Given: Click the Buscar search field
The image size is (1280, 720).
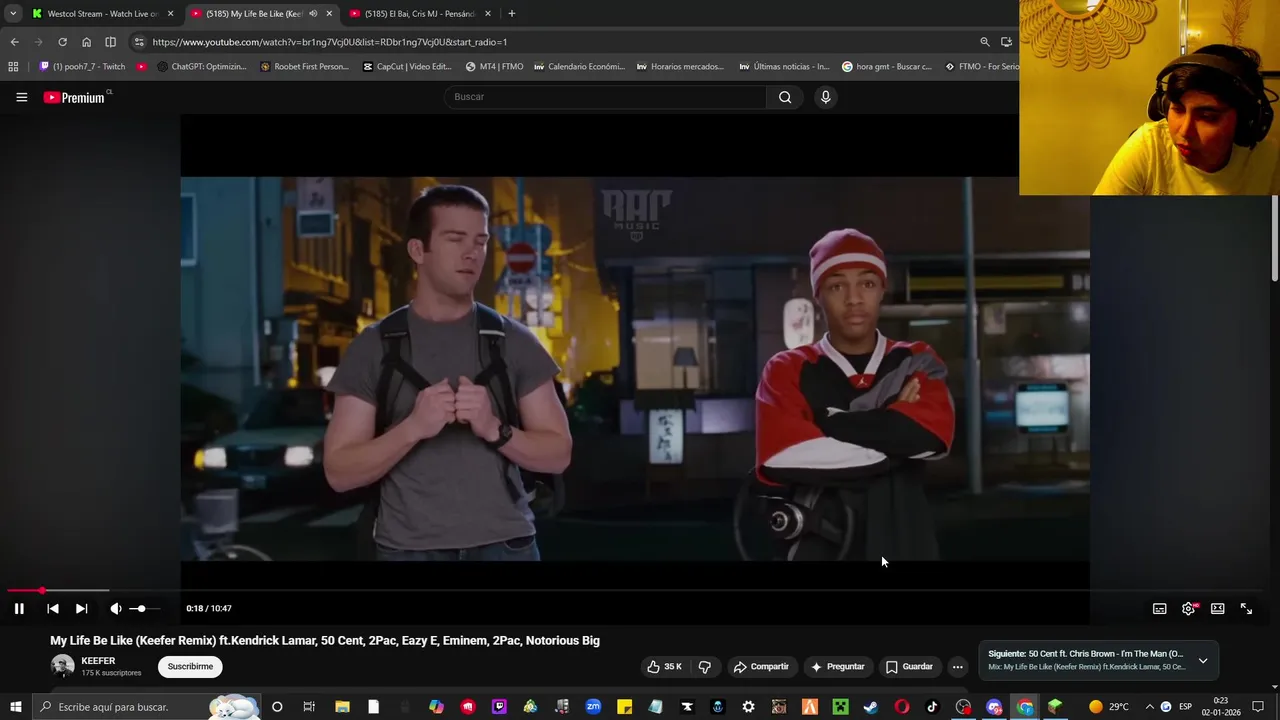Looking at the screenshot, I should pos(605,97).
